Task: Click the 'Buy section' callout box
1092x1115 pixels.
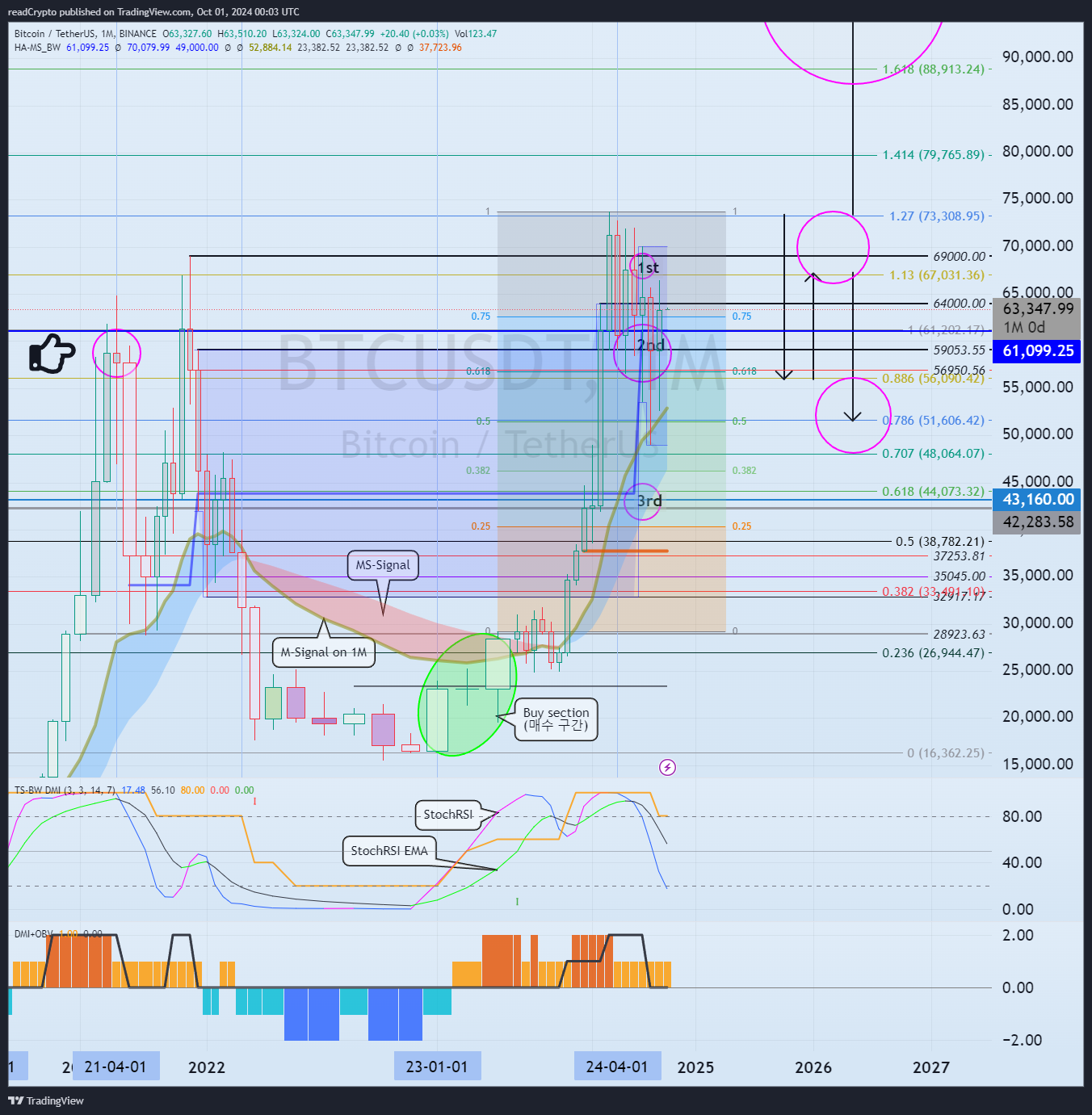Action: (x=556, y=719)
